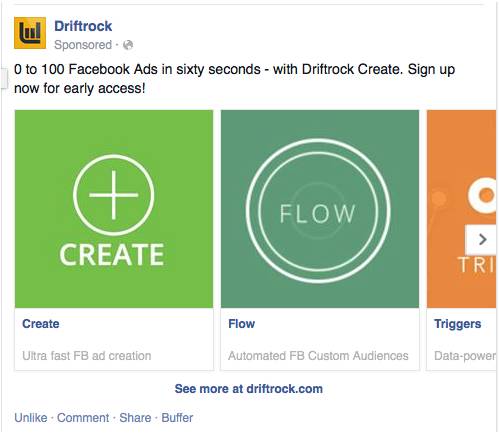Click the orange Triggers target icon
This screenshot has width=499, height=433.
[x=482, y=195]
